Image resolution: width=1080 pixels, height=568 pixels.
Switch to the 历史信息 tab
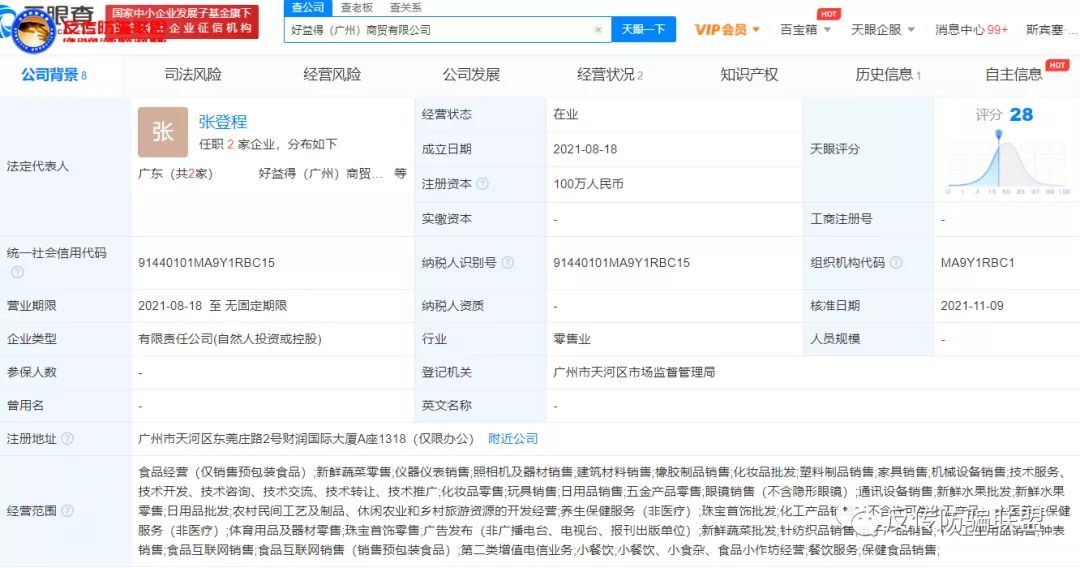click(888, 74)
